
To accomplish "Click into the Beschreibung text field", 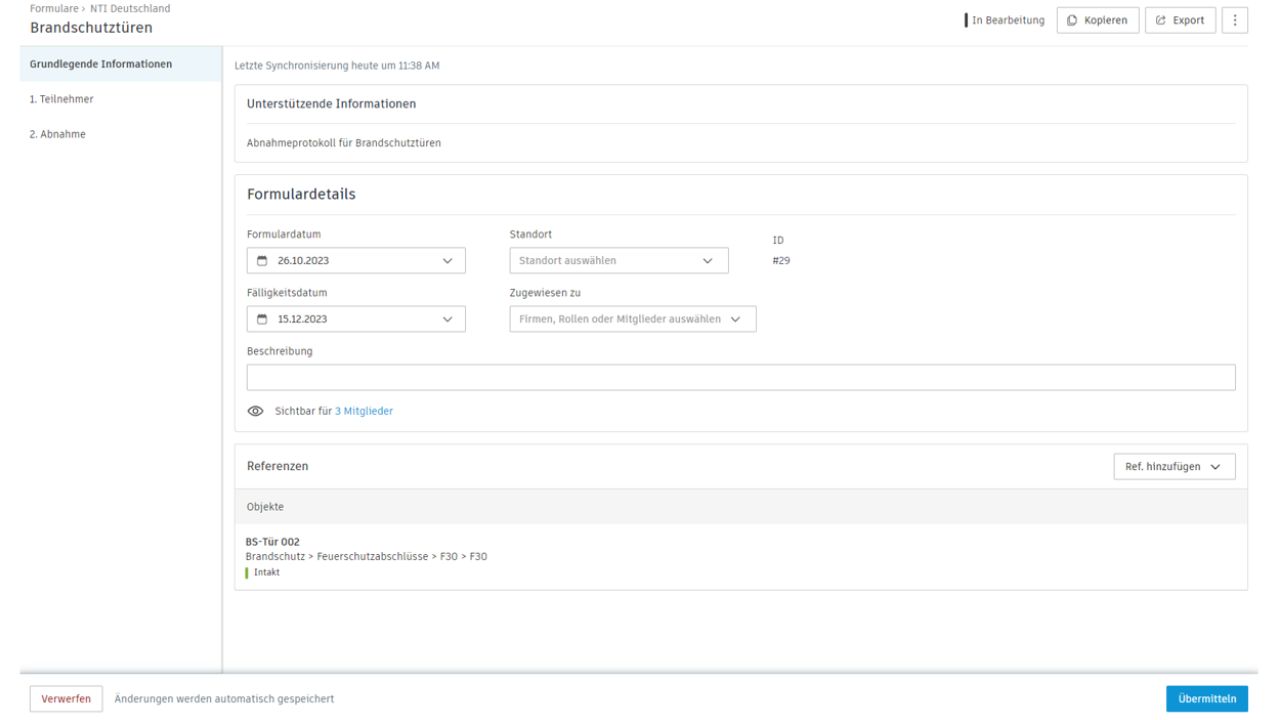I will [741, 377].
